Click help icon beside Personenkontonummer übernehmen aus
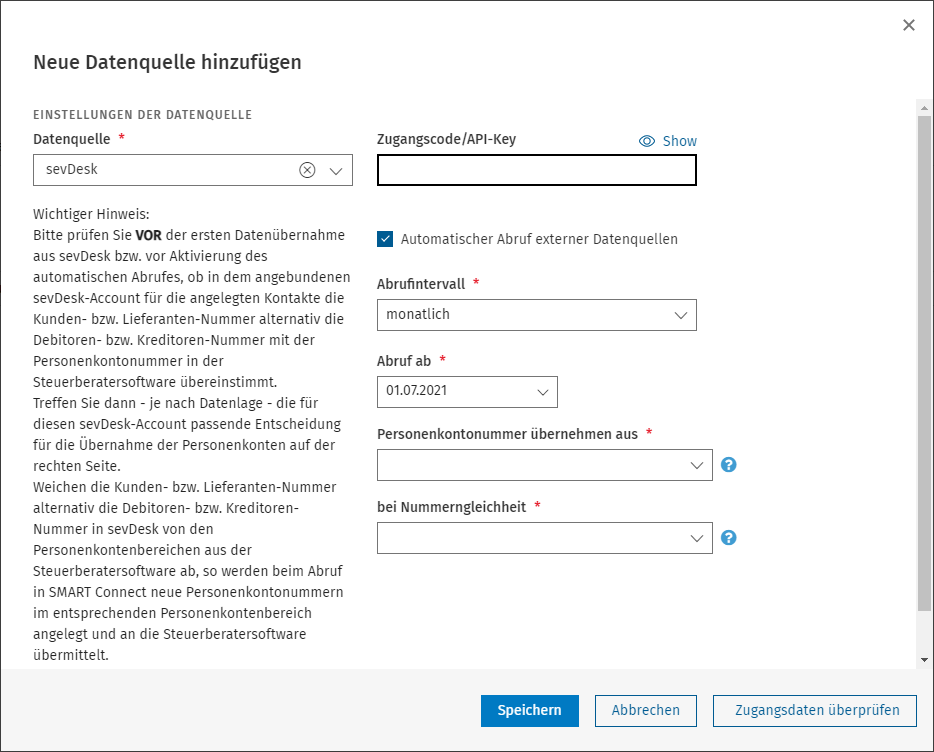934x752 pixels. point(728,465)
